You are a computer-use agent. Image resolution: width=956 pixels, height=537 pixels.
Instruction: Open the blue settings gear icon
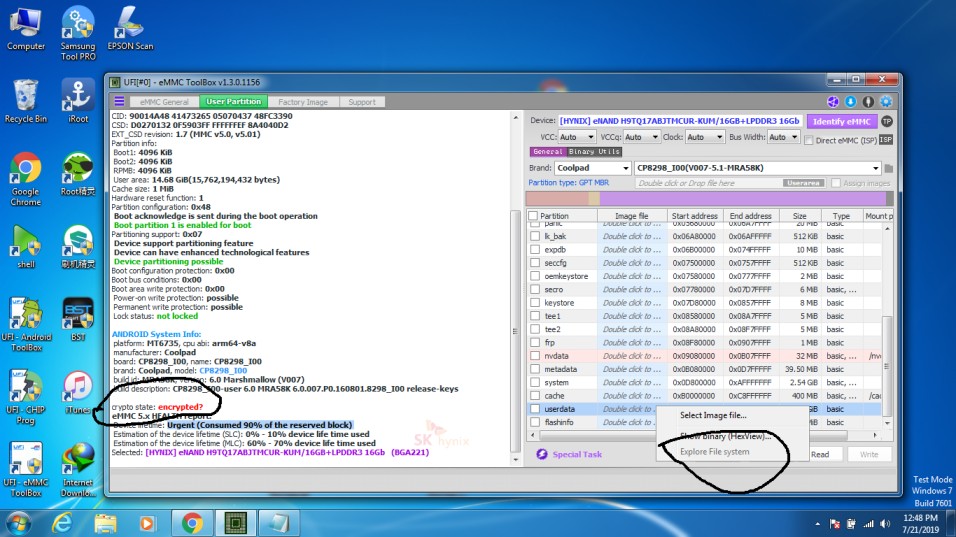pos(886,102)
